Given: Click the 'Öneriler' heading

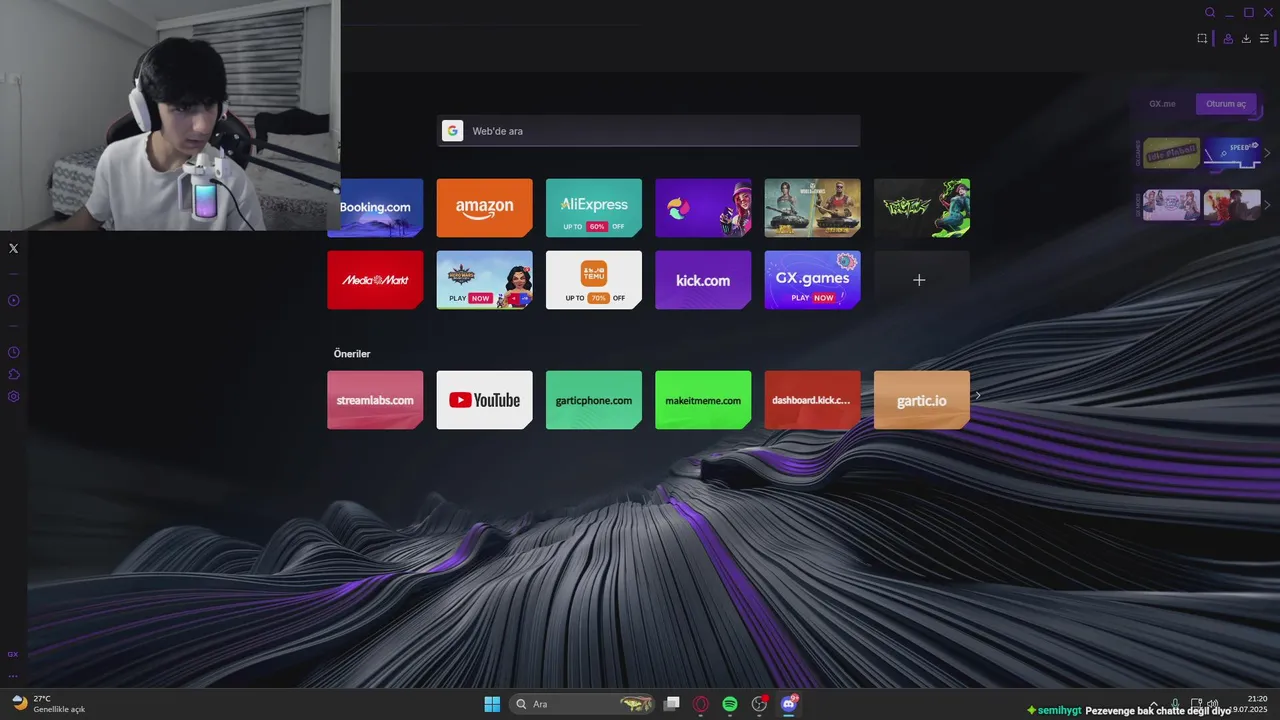Looking at the screenshot, I should coord(352,354).
